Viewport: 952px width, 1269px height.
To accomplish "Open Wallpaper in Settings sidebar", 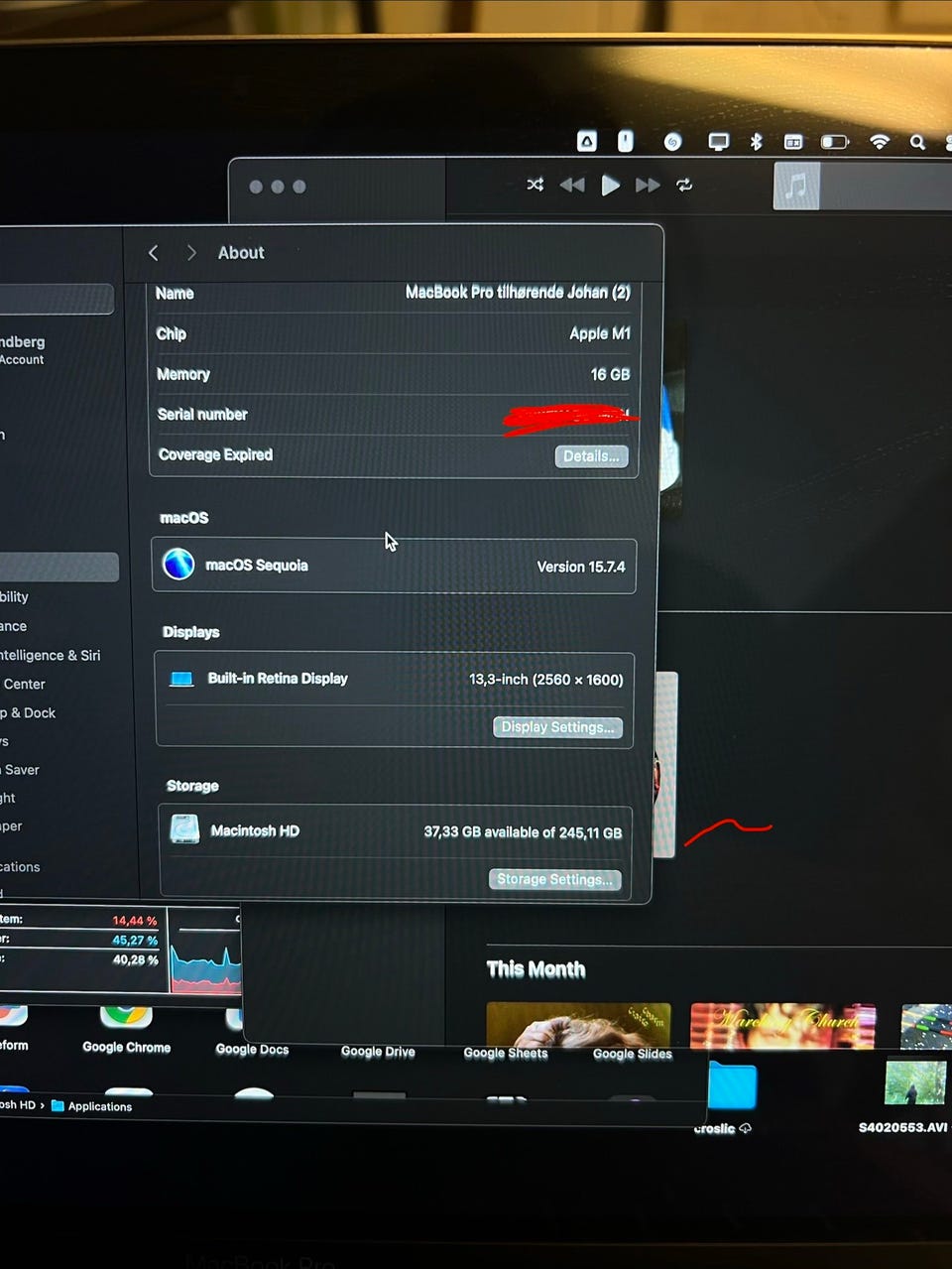I will pos(11,825).
